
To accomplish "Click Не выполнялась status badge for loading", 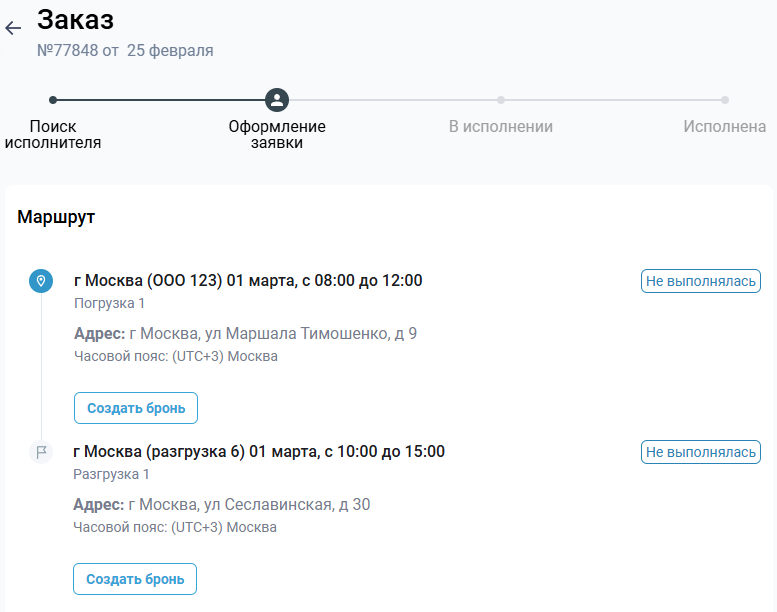I will (x=701, y=281).
